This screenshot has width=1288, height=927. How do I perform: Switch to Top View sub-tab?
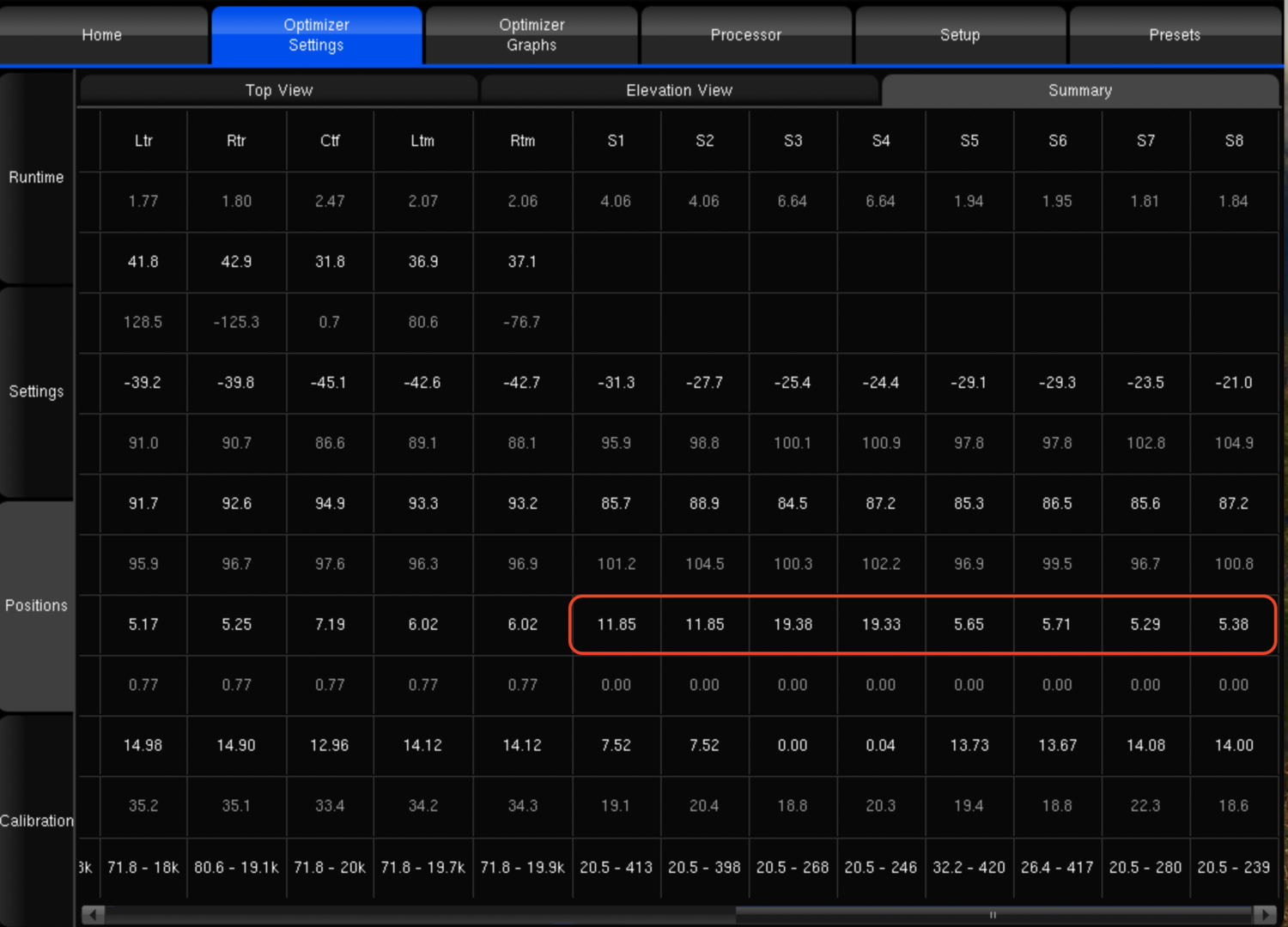coord(279,90)
